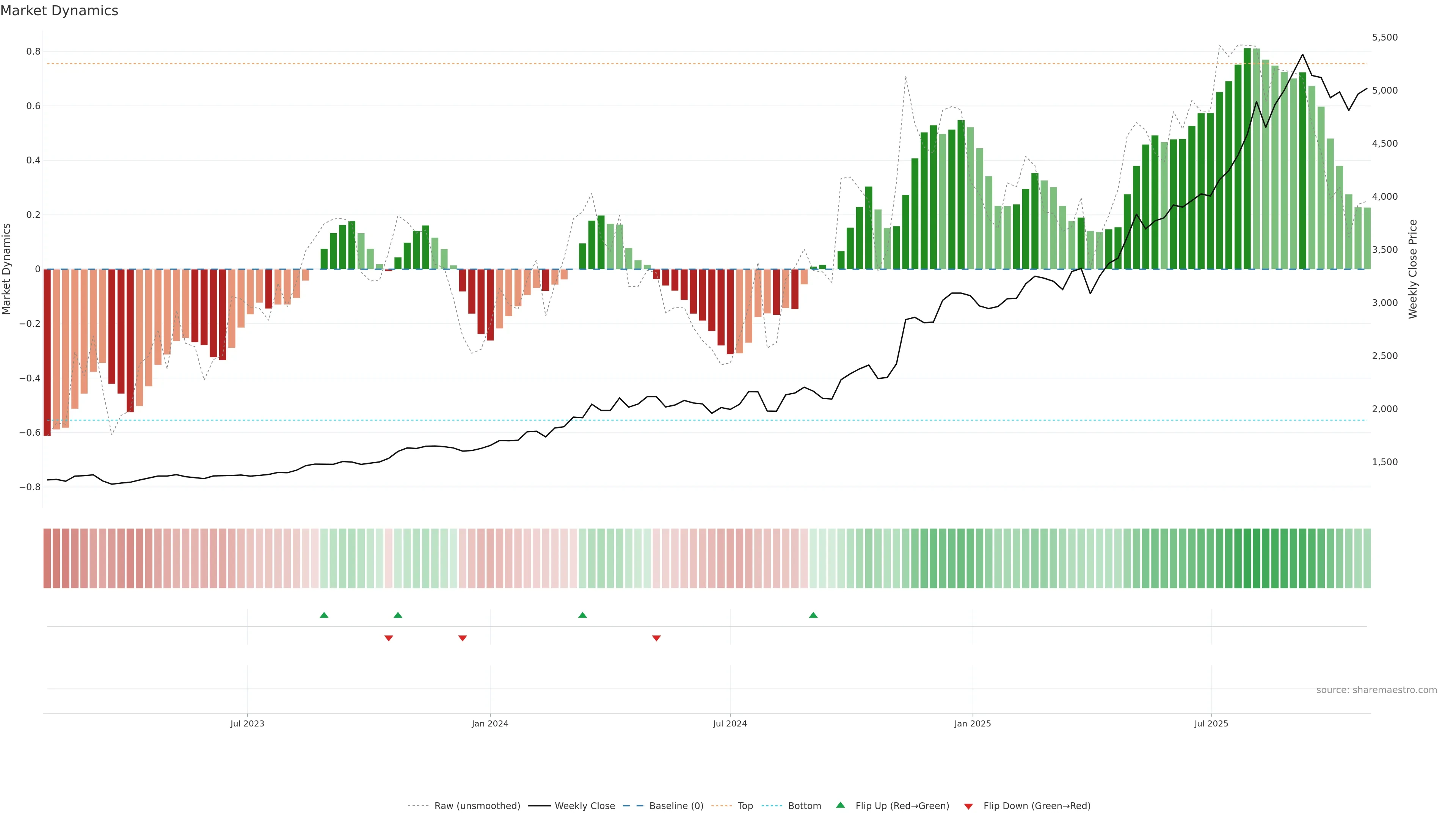
Task: Click the rightmost red flip-down triangle marker
Action: click(656, 638)
